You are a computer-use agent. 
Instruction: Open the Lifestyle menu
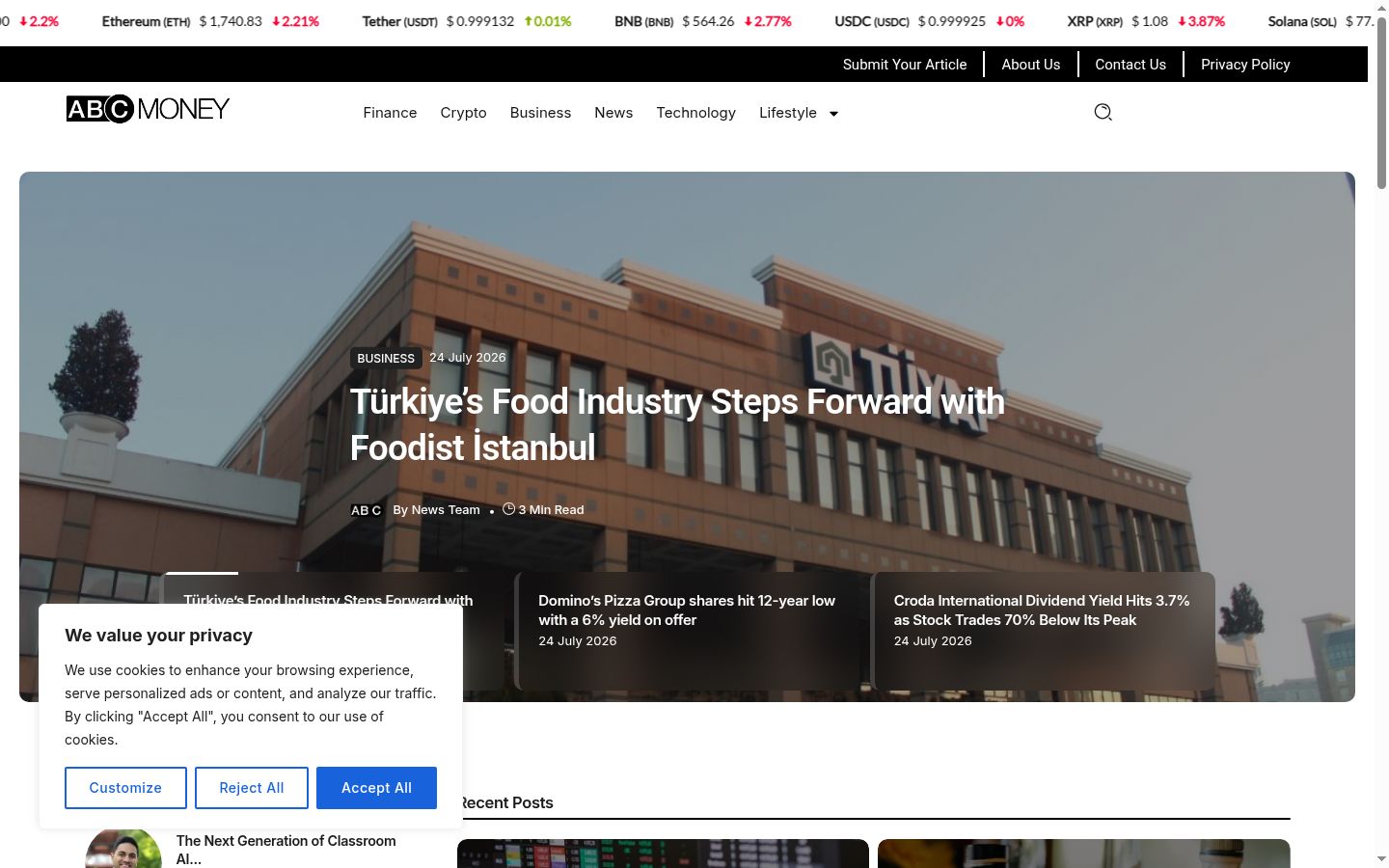pos(788,113)
